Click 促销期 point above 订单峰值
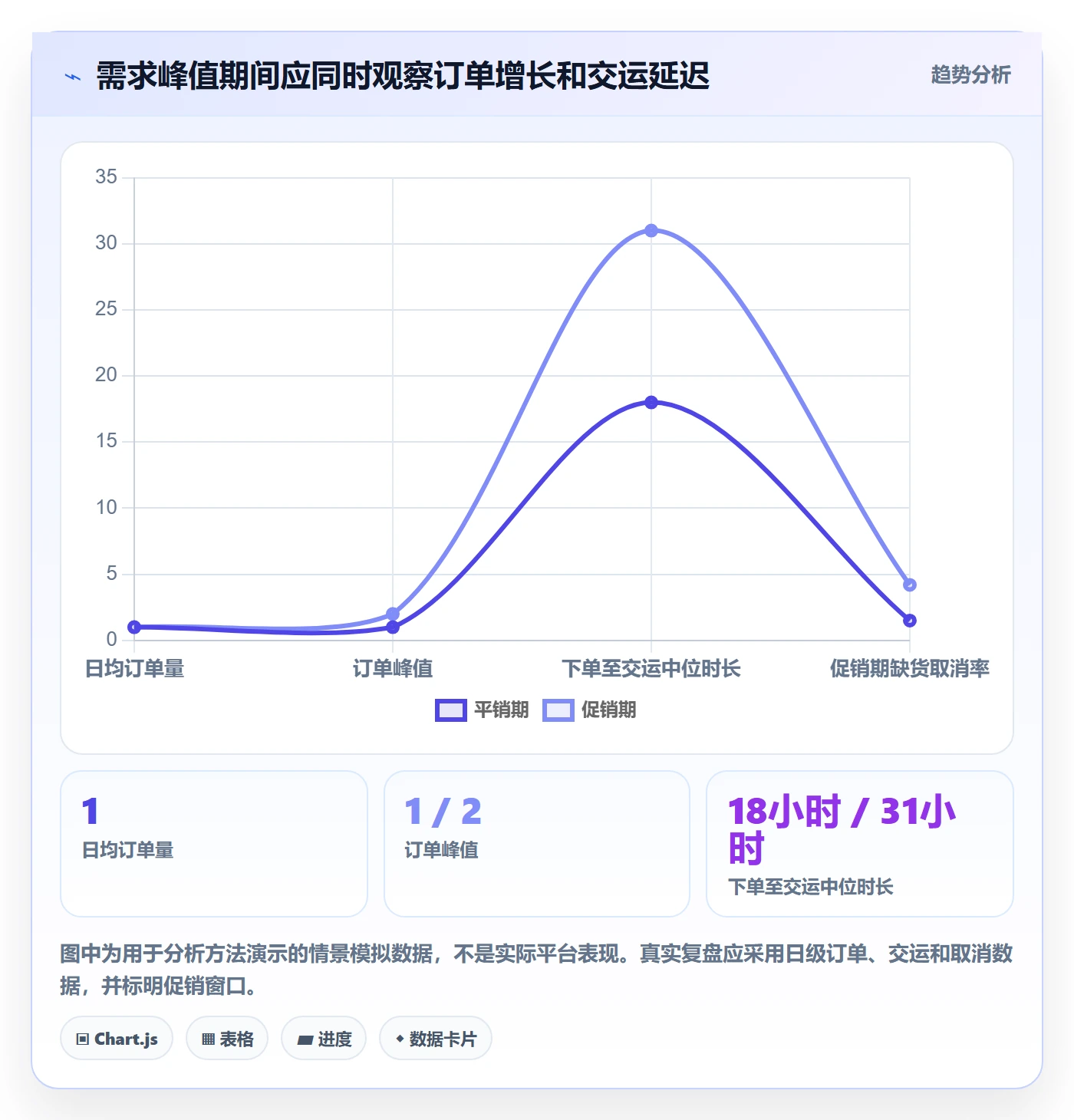Image resolution: width=1074 pixels, height=1120 pixels. click(x=393, y=614)
